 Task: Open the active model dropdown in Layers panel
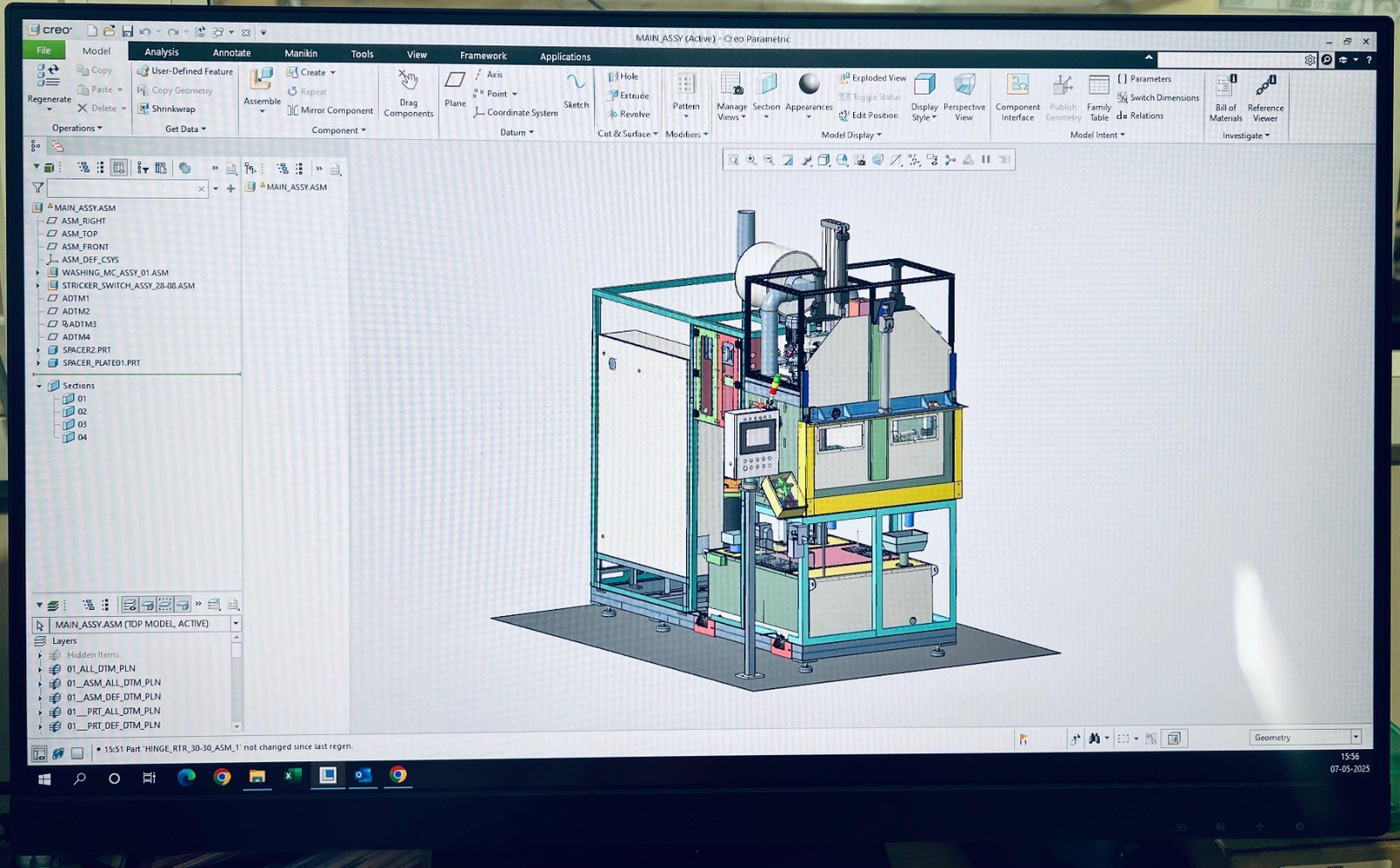click(x=235, y=624)
